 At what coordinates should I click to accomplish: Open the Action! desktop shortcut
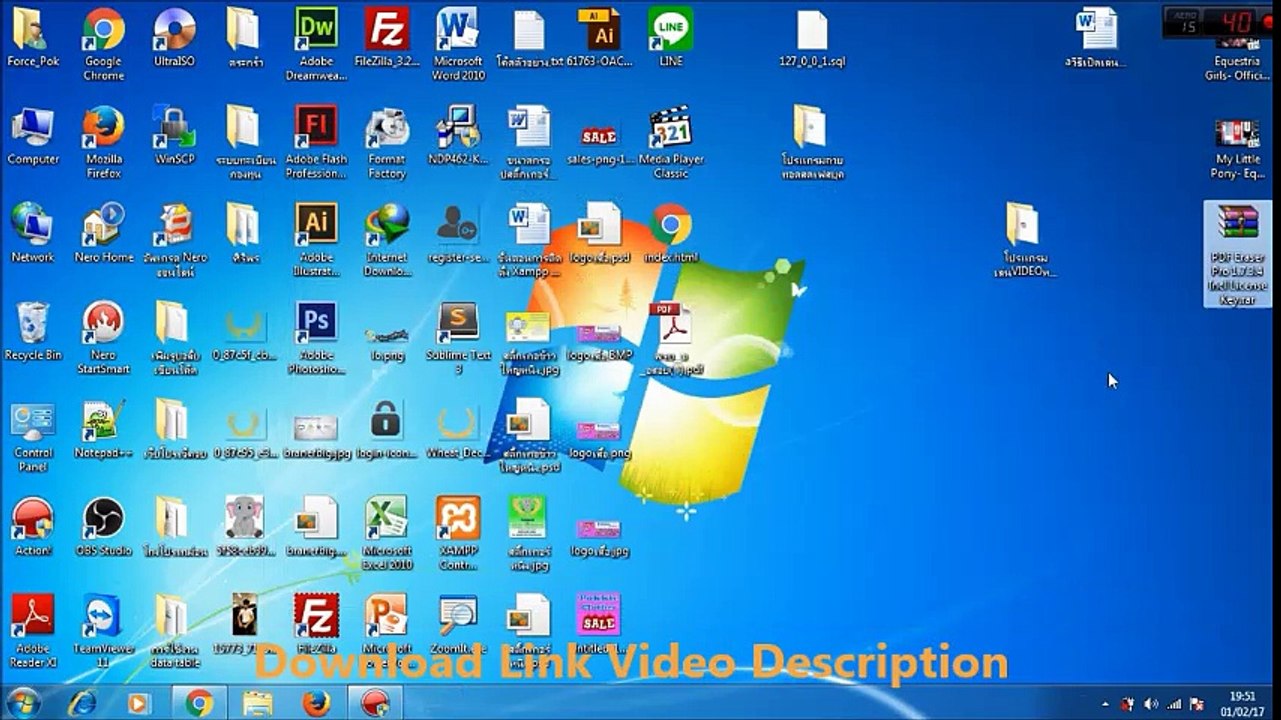point(33,528)
